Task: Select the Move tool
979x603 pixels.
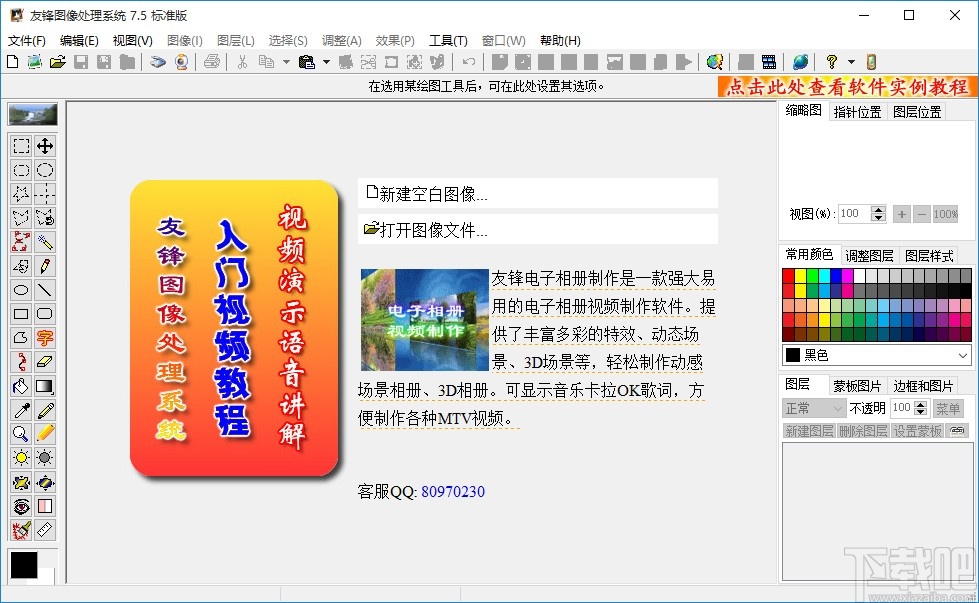Action: click(x=45, y=146)
